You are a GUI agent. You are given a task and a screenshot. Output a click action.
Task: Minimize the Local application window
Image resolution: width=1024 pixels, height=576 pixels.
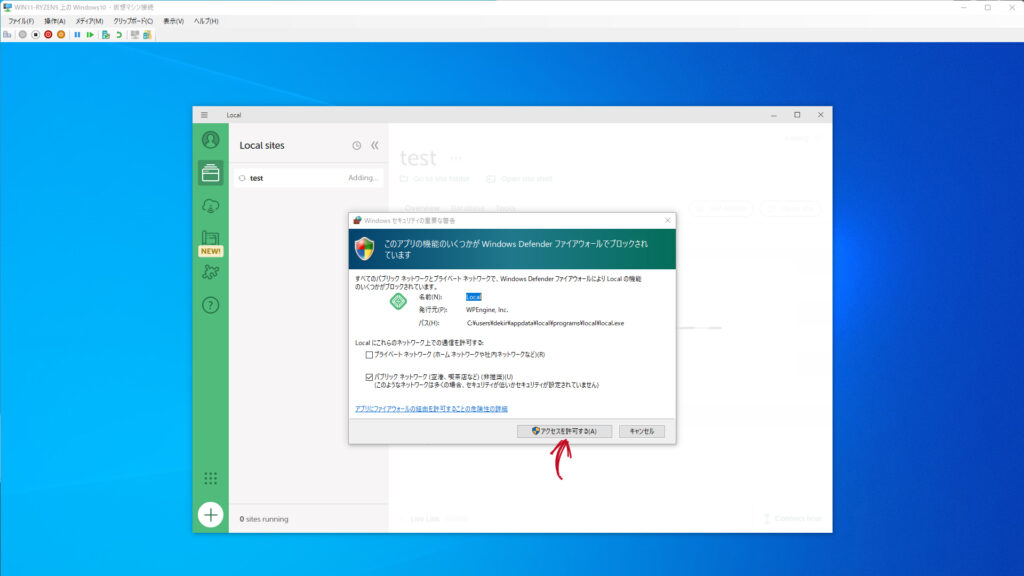click(774, 115)
